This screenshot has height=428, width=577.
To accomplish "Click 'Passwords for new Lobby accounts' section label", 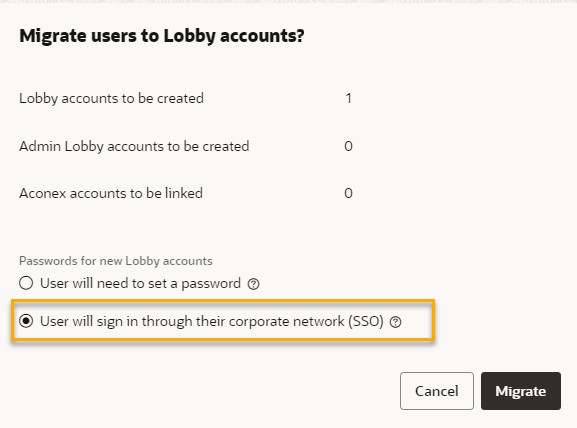I will 116,261.
